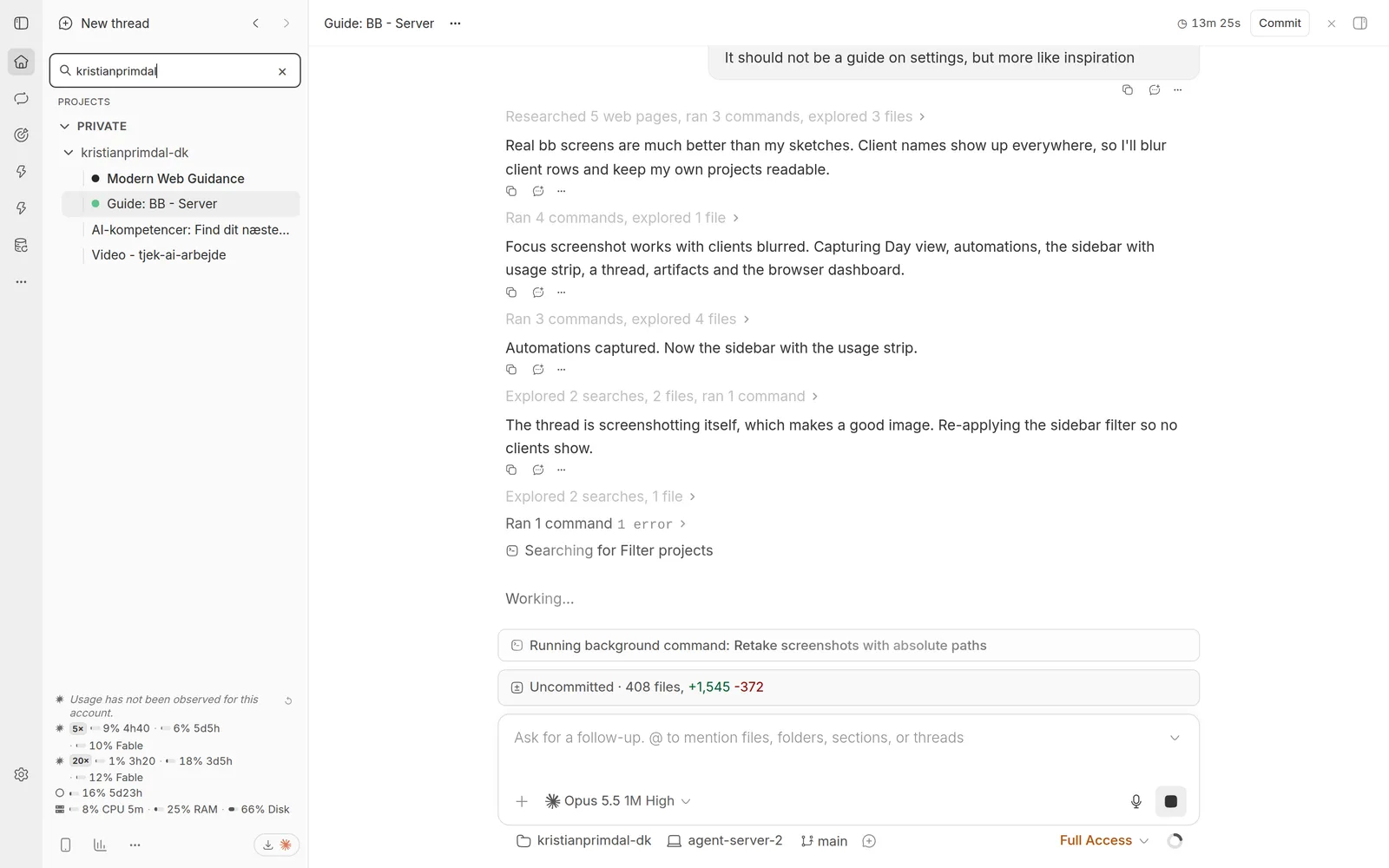Open the target icon in the rail

22,135
